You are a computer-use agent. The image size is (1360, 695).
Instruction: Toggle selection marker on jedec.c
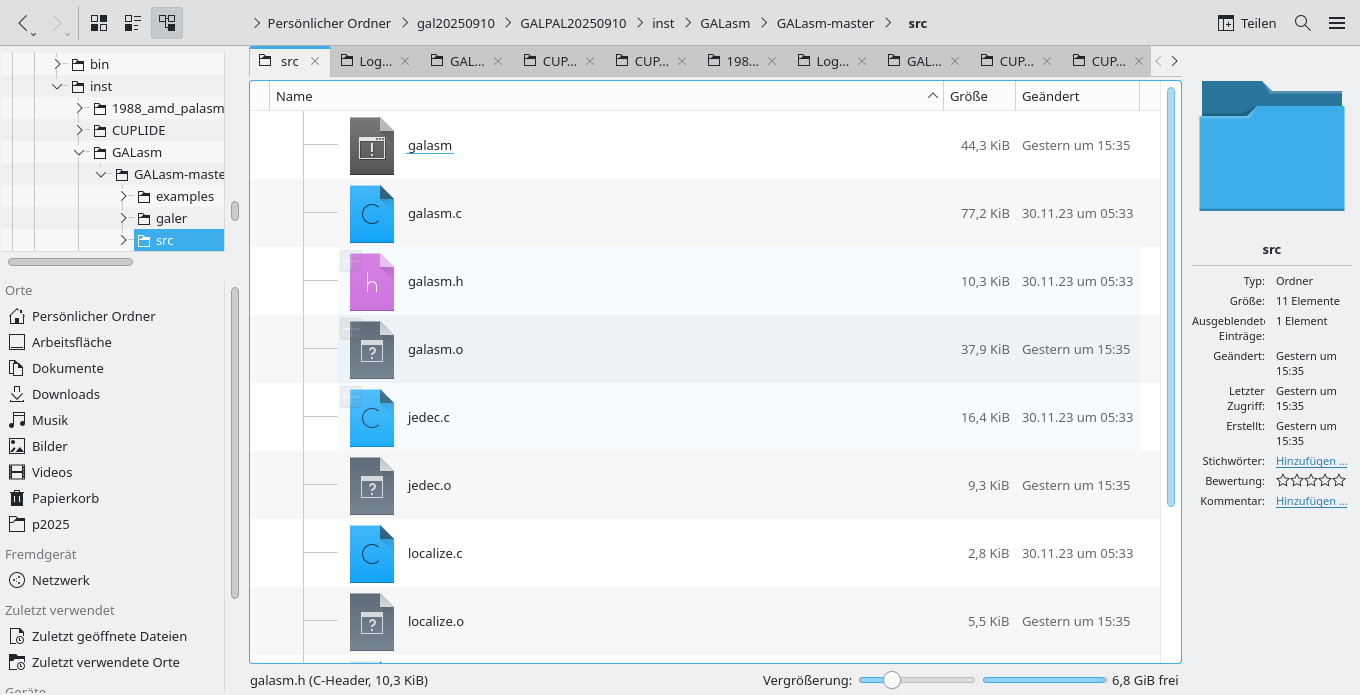[351, 397]
